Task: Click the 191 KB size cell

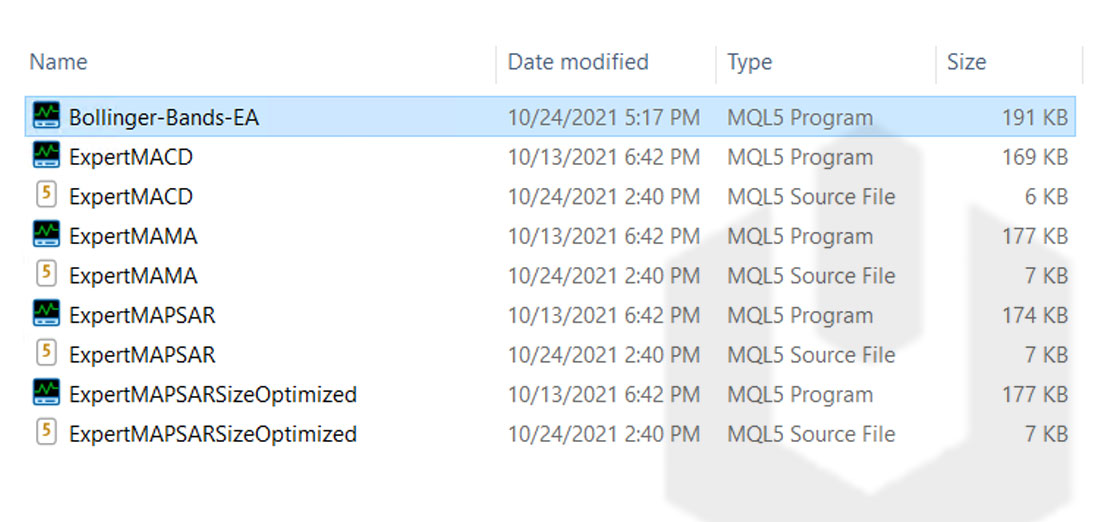Action: 1035,117
